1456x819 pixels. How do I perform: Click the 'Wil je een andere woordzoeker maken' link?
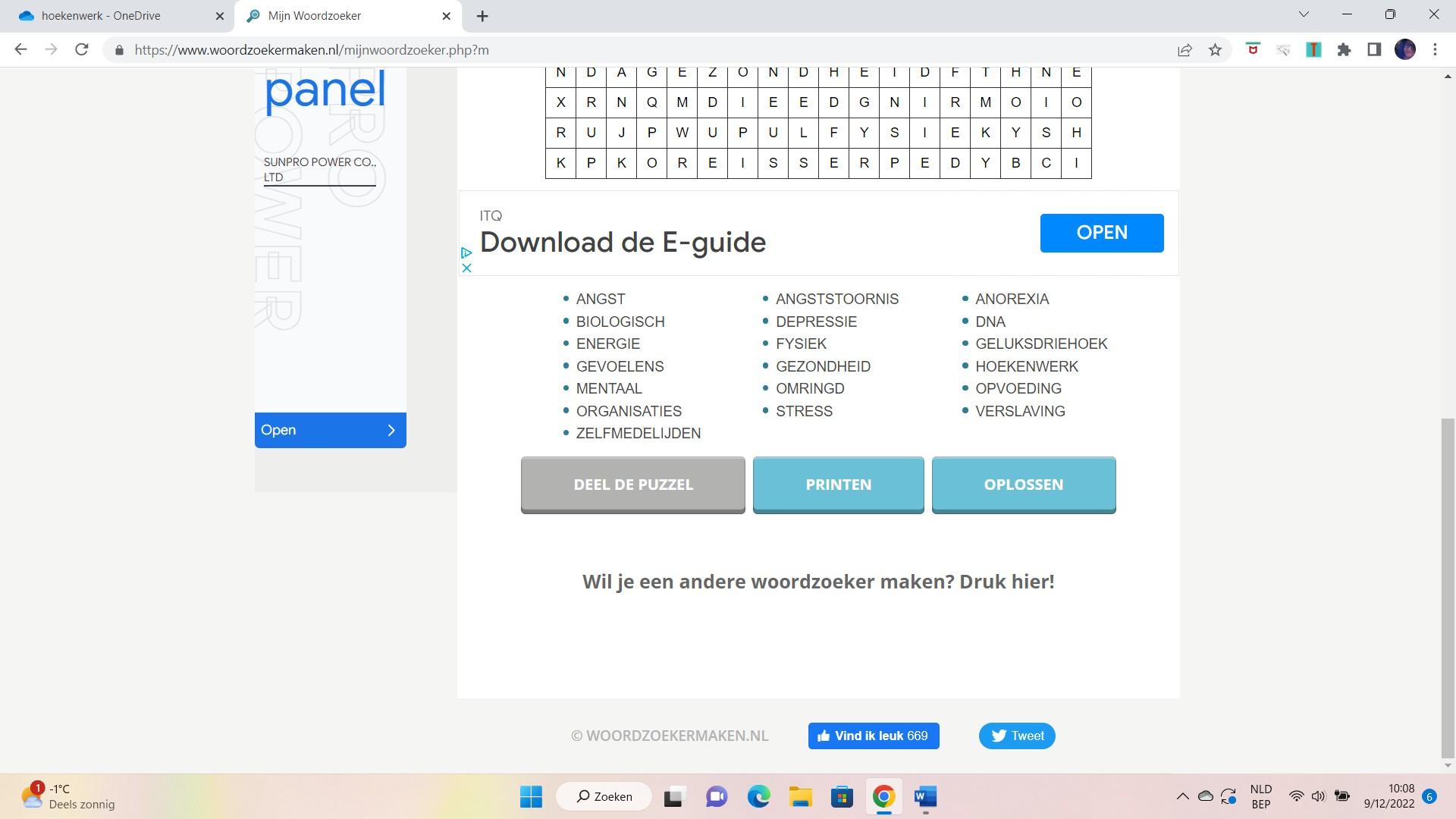pyautogui.click(x=817, y=582)
